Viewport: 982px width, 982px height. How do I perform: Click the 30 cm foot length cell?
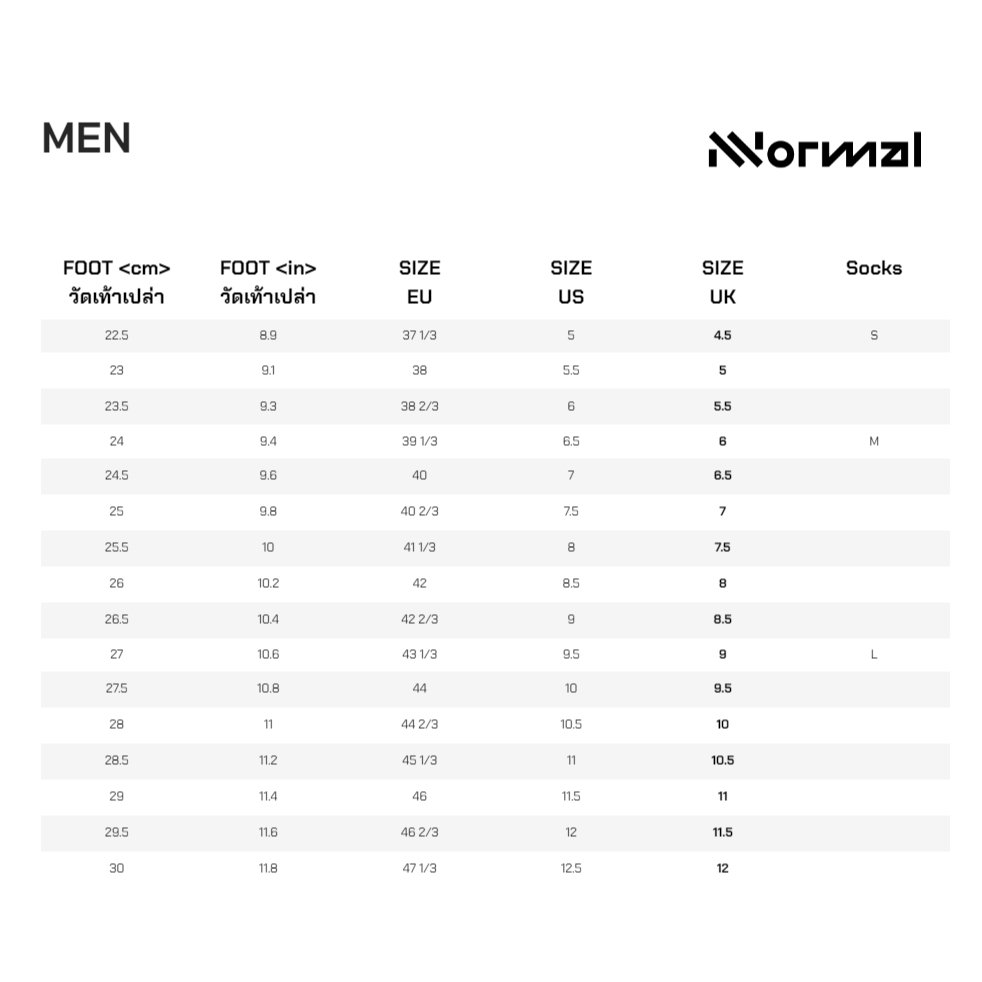tap(116, 868)
